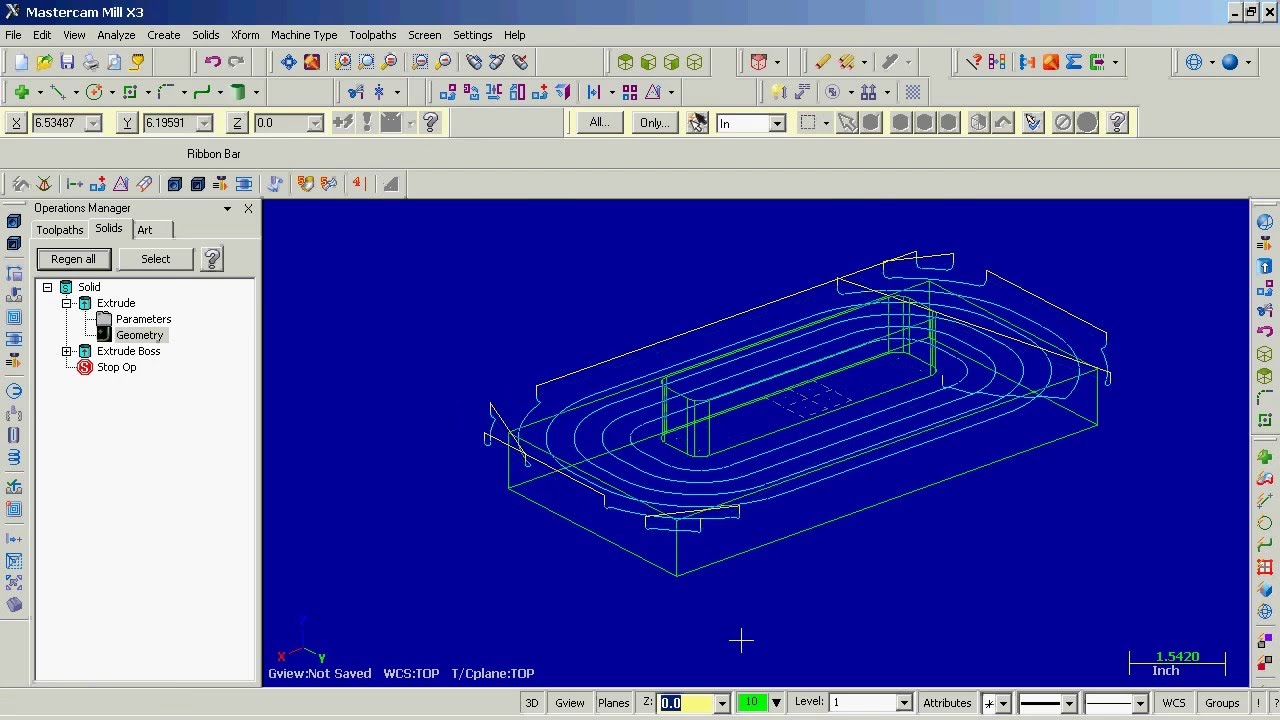Open the Machine Type menu
The height and width of the screenshot is (720, 1280).
click(x=304, y=35)
